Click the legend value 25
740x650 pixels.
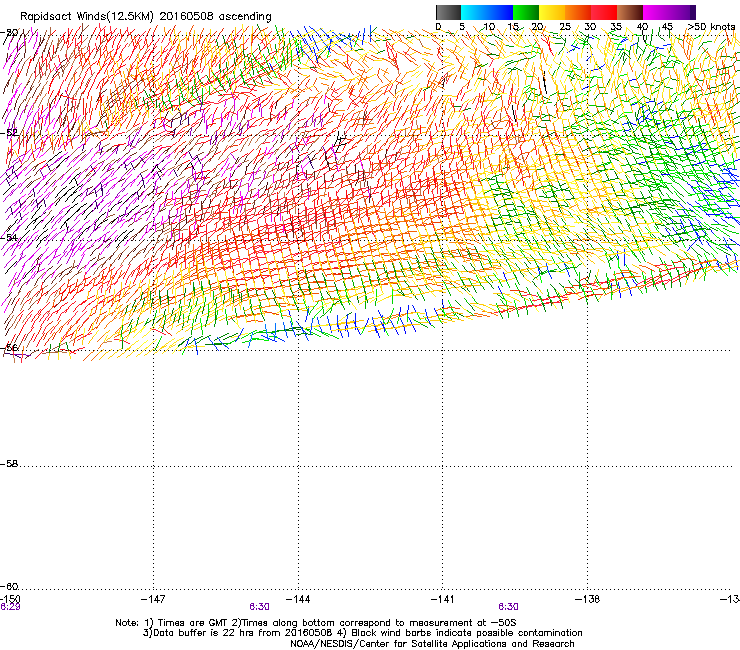(565, 26)
